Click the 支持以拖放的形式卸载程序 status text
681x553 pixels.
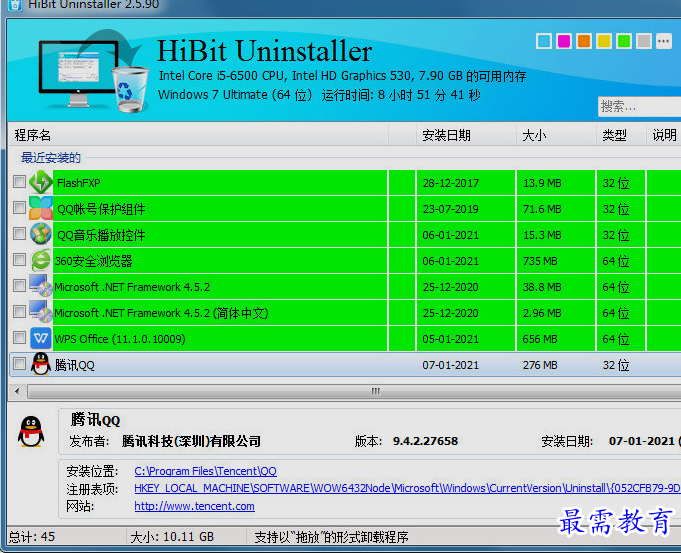click(x=331, y=537)
